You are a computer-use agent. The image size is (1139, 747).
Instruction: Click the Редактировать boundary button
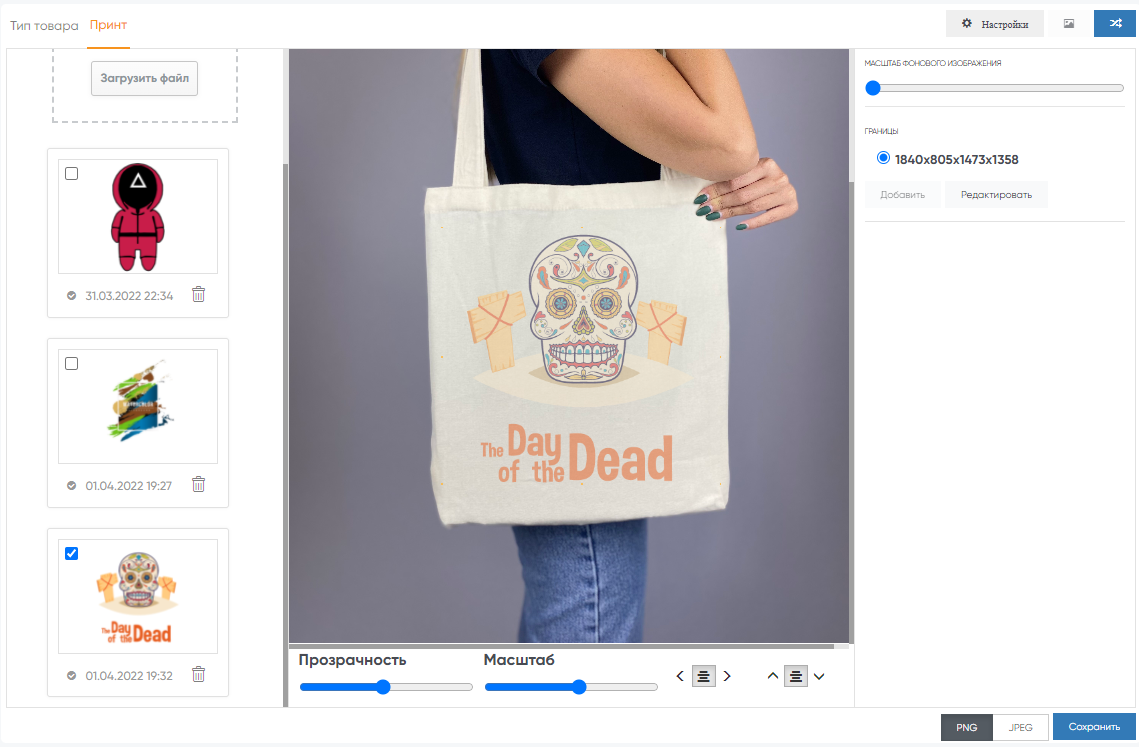[x=996, y=195]
